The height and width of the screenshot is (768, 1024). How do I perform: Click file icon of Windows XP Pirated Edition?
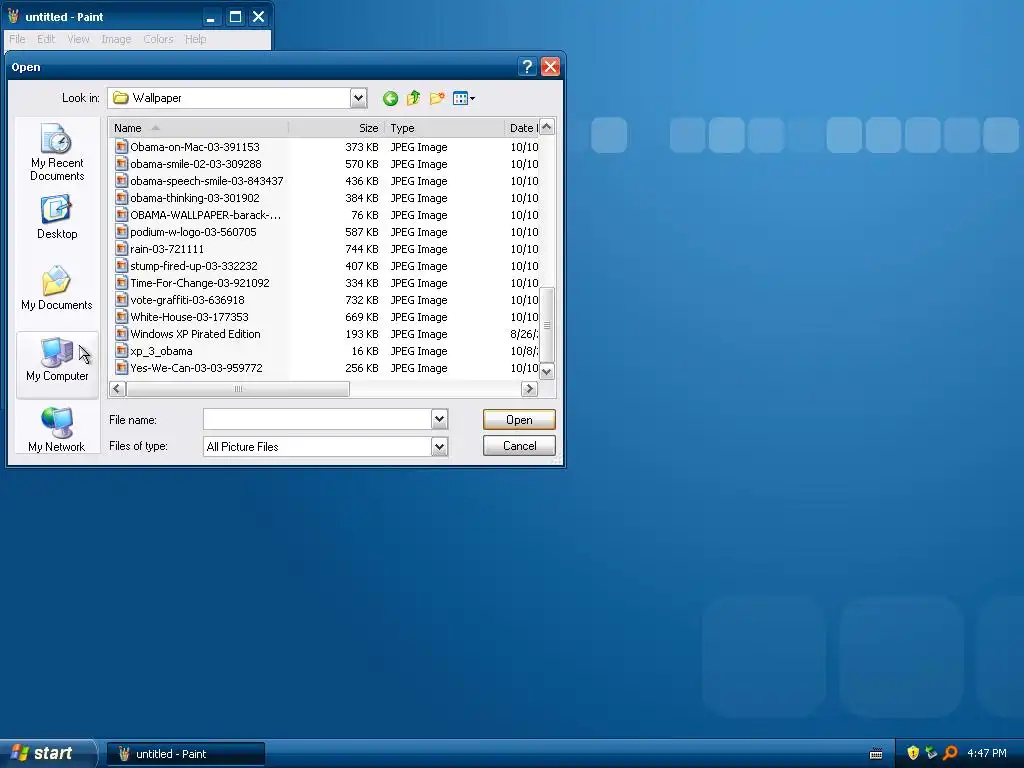click(121, 334)
